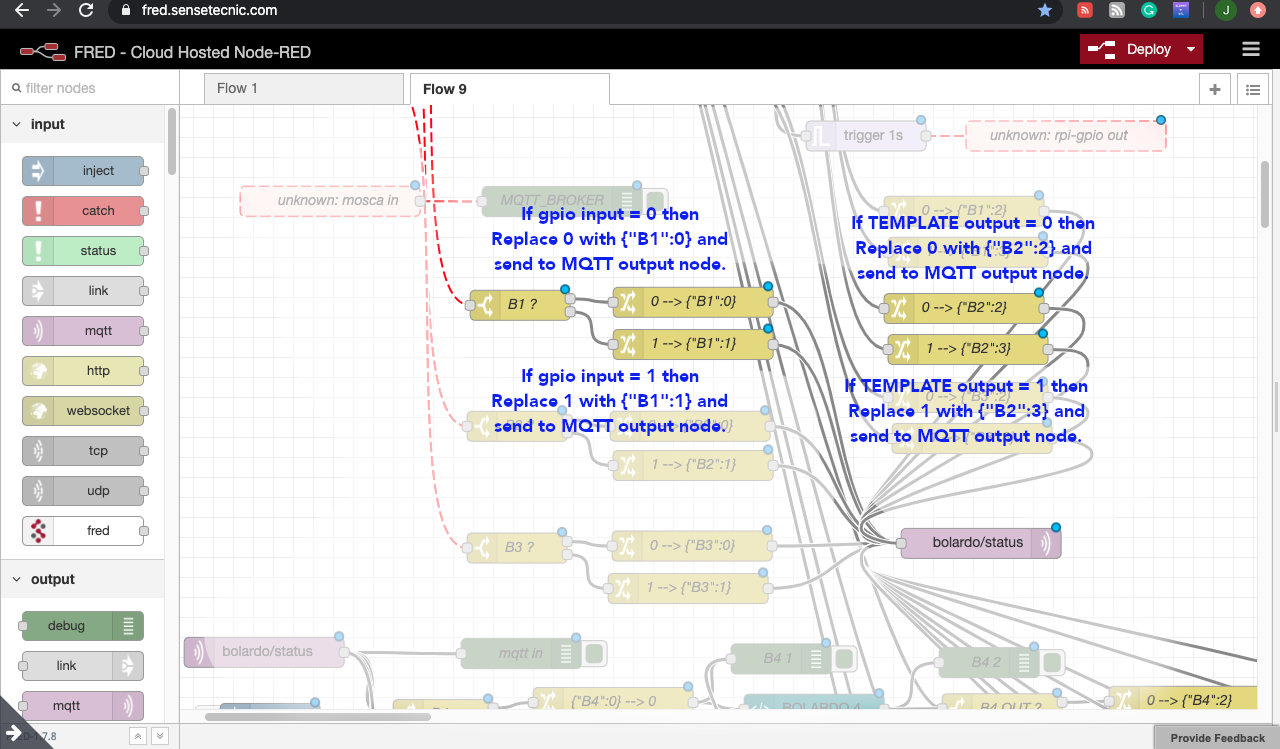Select the mqtt input node

click(83, 330)
